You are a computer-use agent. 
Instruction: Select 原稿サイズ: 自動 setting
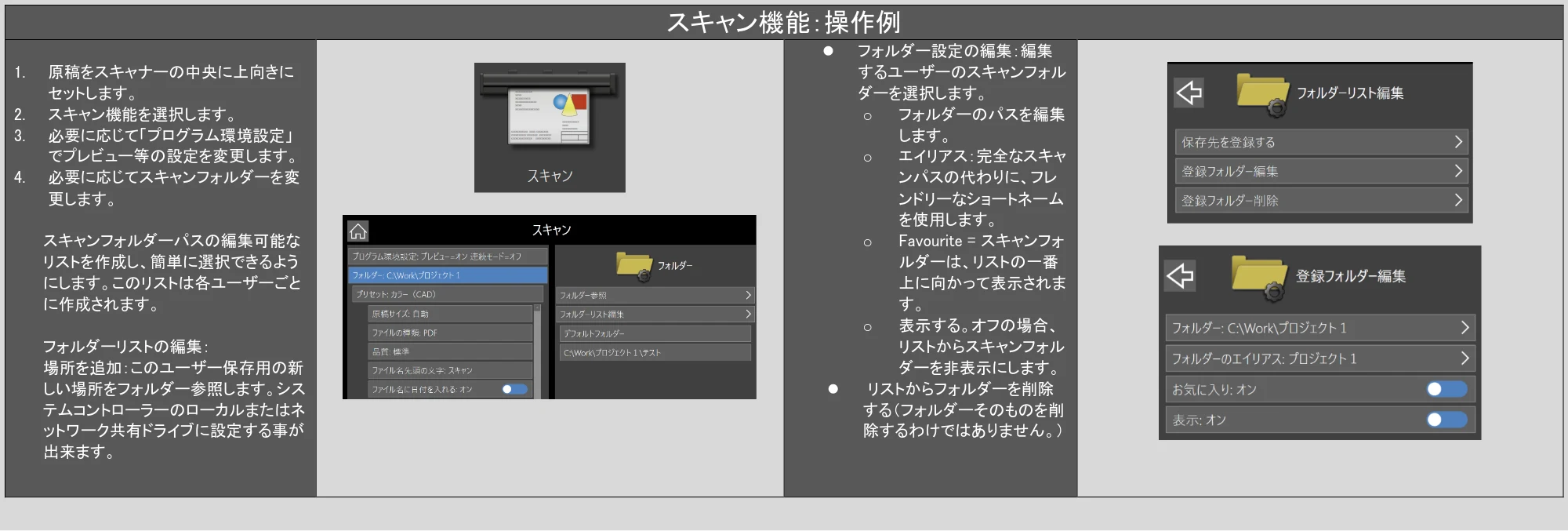450,314
